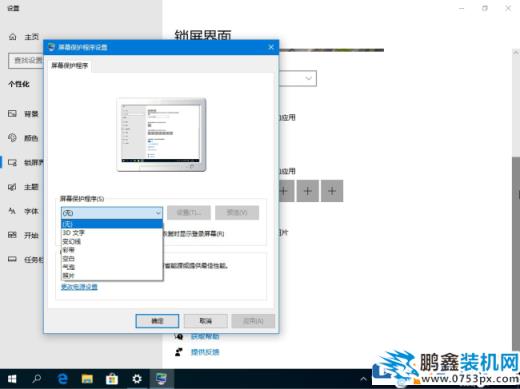Maximize the Settings window
The image size is (520, 389).
485,8
